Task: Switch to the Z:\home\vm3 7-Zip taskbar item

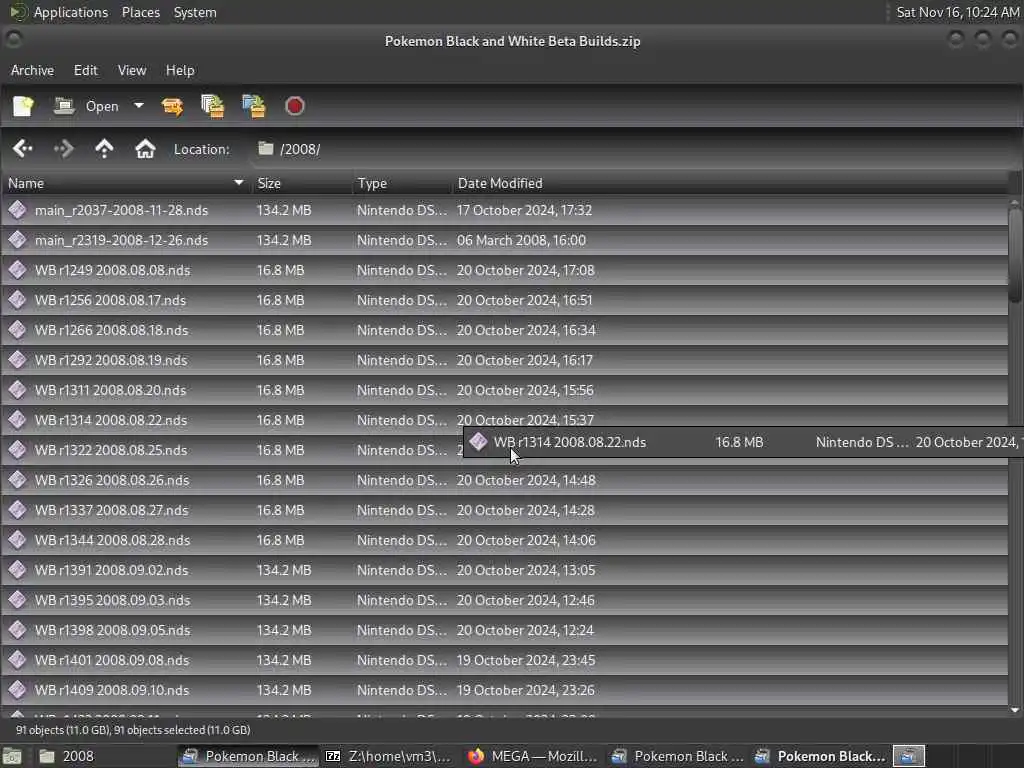Action: coord(389,756)
